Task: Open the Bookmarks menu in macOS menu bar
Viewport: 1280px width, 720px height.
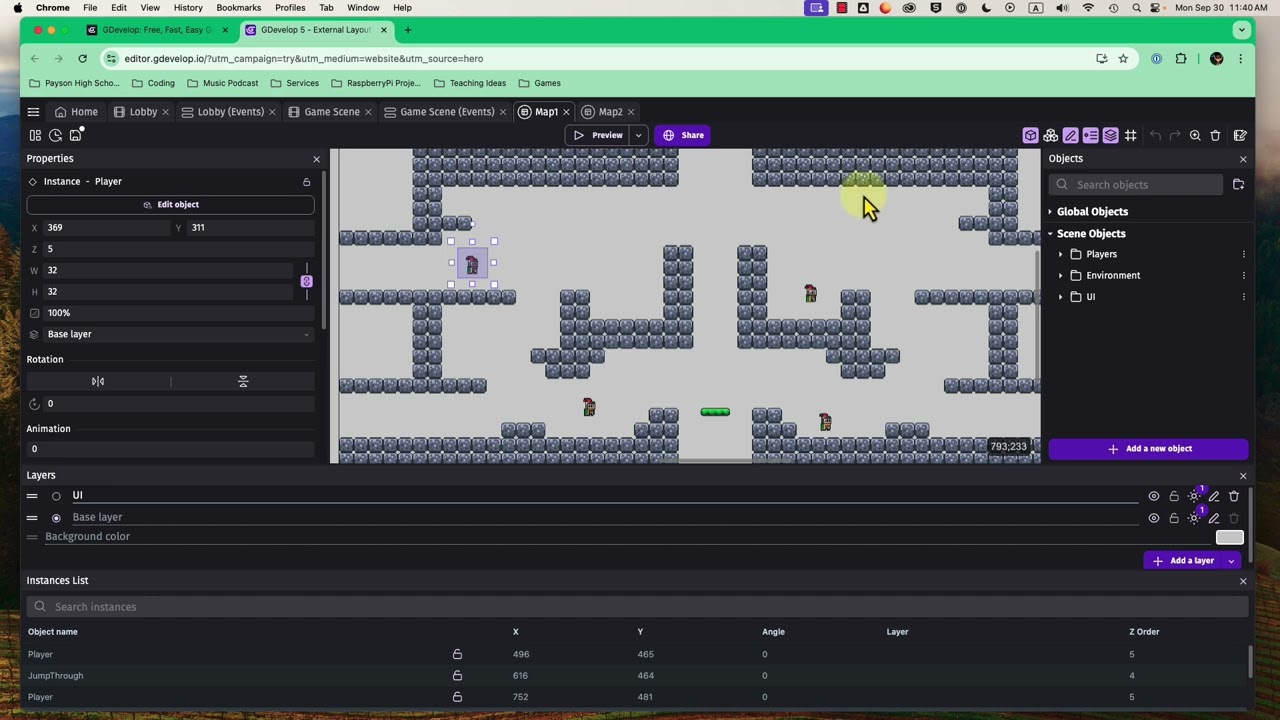Action: (238, 8)
